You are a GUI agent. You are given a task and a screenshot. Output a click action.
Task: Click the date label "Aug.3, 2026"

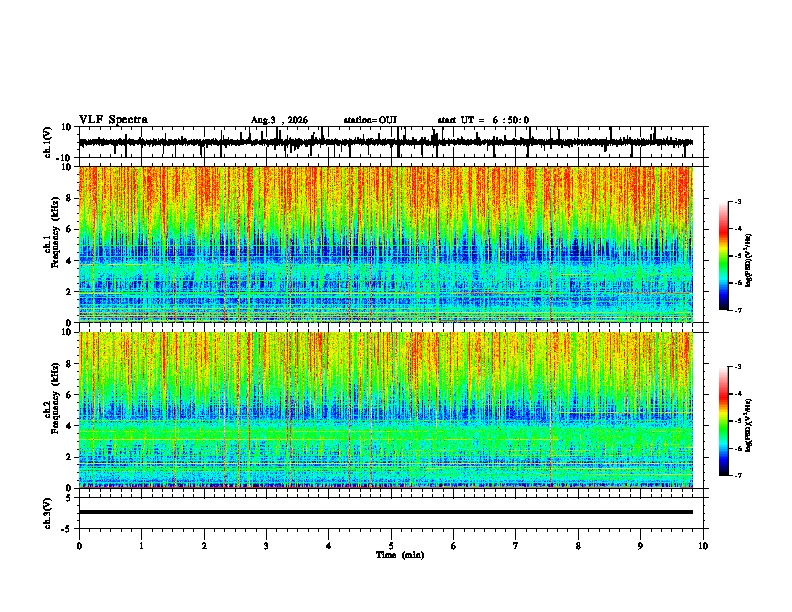pos(279,120)
